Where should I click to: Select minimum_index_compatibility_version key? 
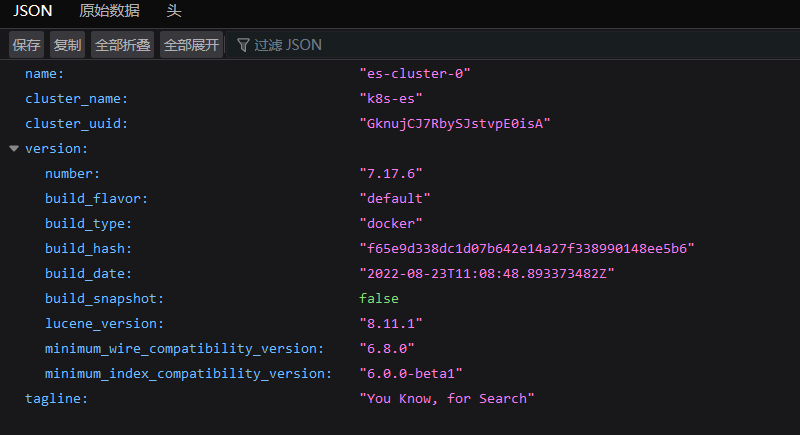point(189,373)
